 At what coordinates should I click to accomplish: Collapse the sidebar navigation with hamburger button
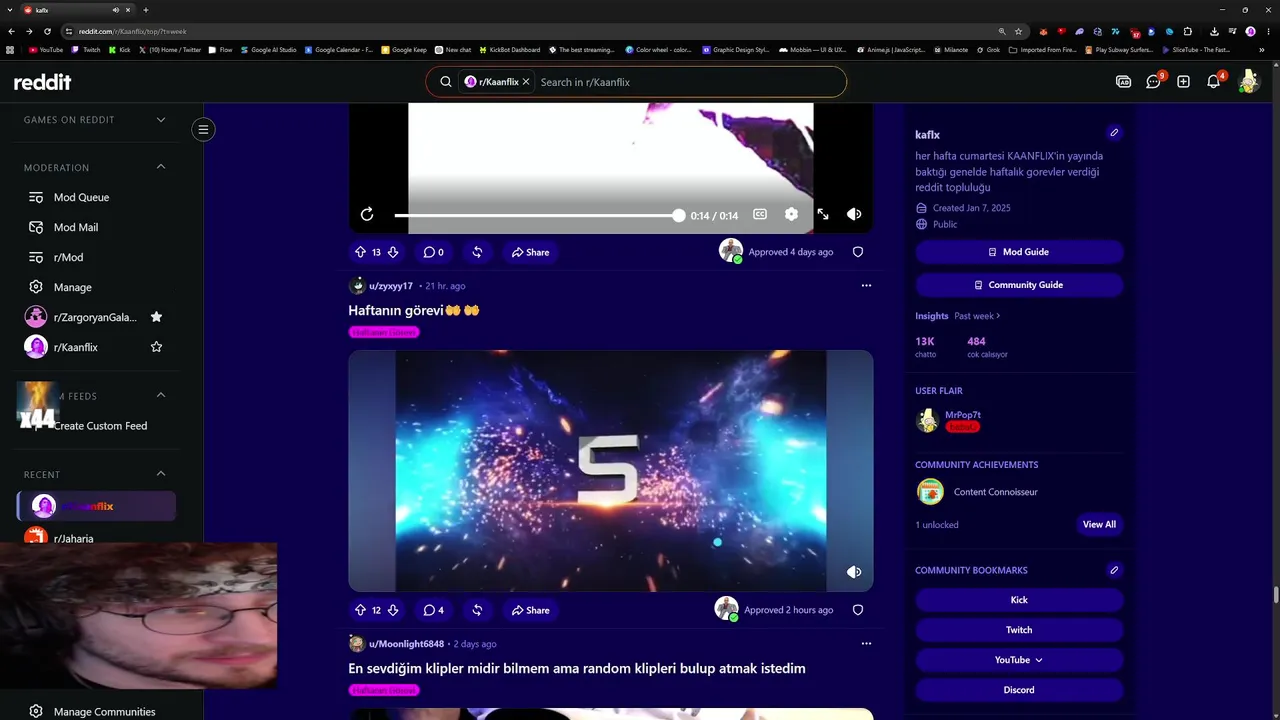[x=203, y=129]
